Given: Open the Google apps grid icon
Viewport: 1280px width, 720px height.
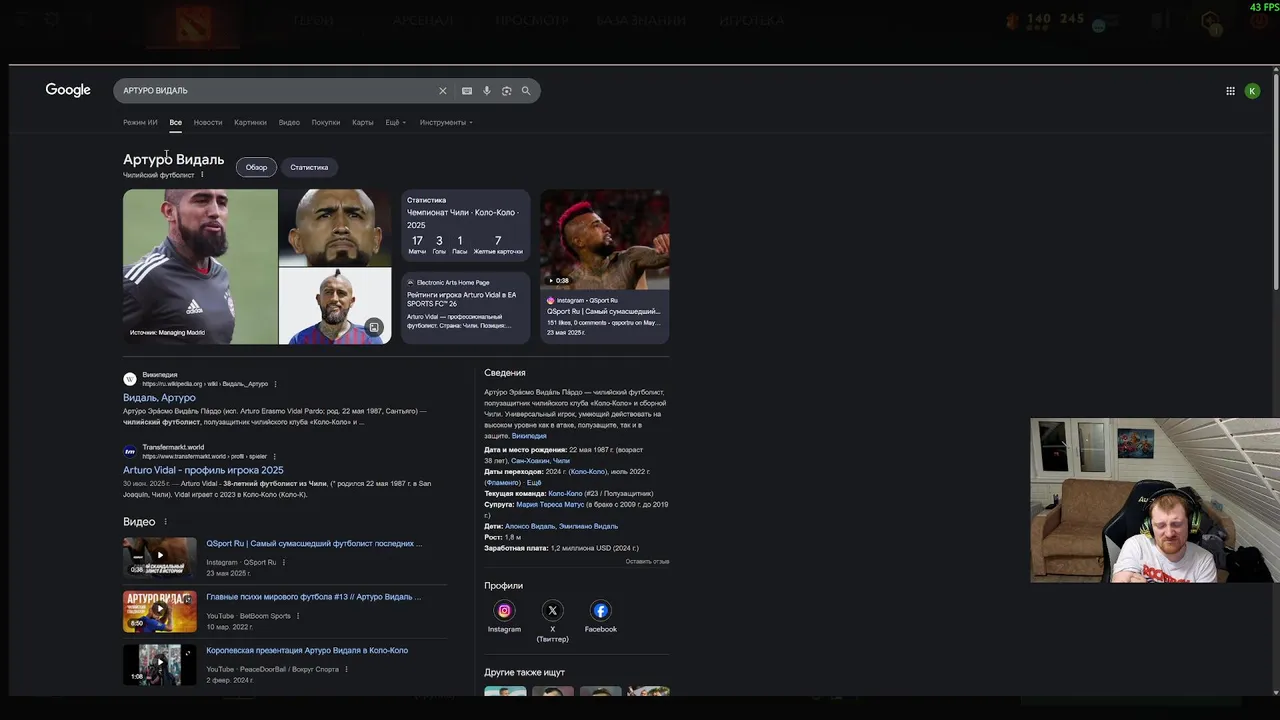Looking at the screenshot, I should click(x=1230, y=91).
